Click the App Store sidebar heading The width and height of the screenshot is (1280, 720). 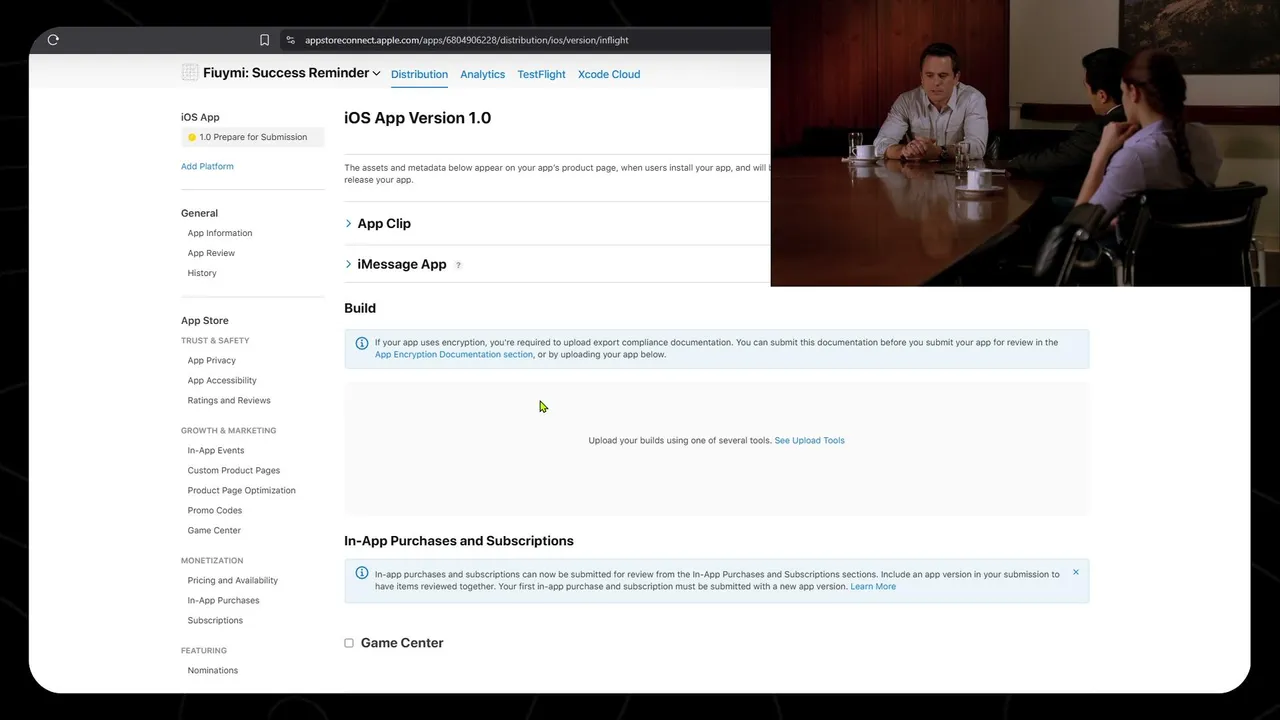(205, 321)
